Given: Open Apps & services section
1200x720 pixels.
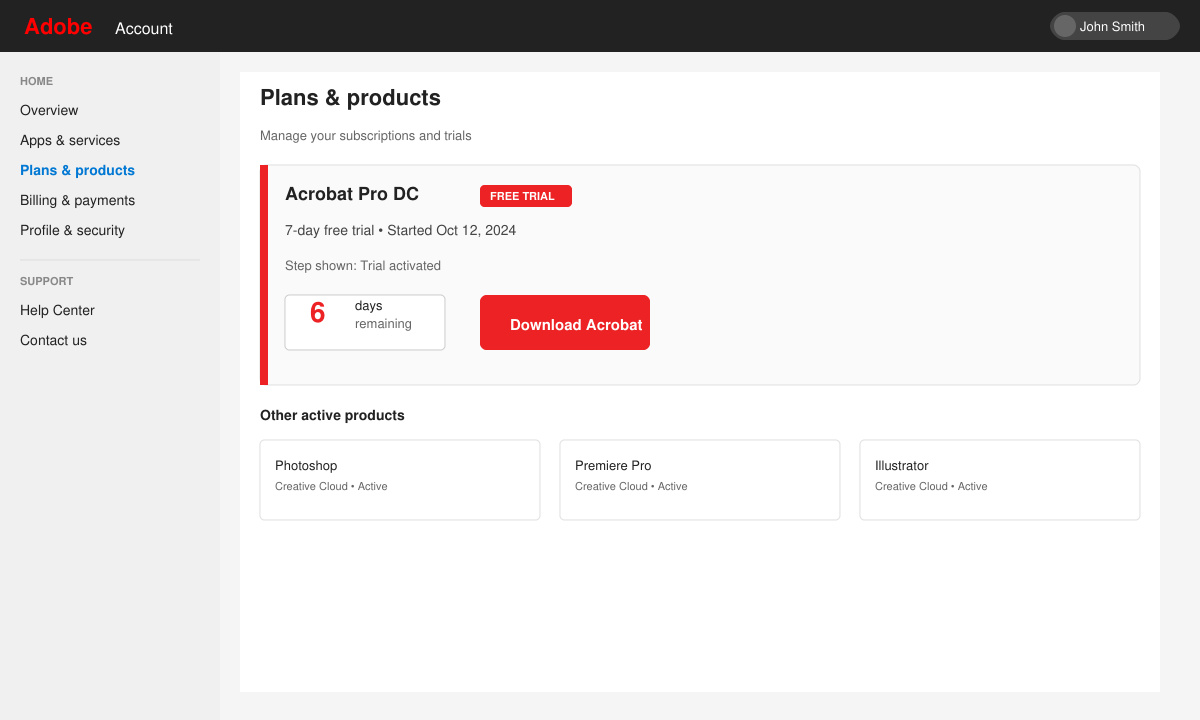Looking at the screenshot, I should point(70,140).
